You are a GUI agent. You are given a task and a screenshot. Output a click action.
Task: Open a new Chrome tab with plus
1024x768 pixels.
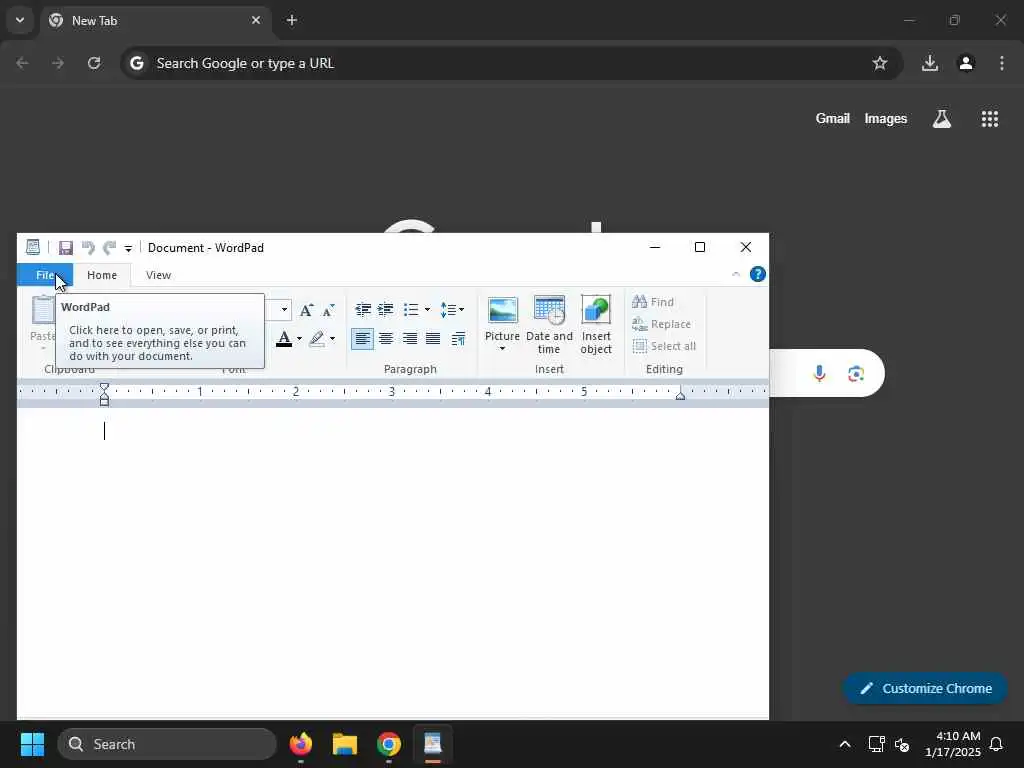pyautogui.click(x=292, y=20)
